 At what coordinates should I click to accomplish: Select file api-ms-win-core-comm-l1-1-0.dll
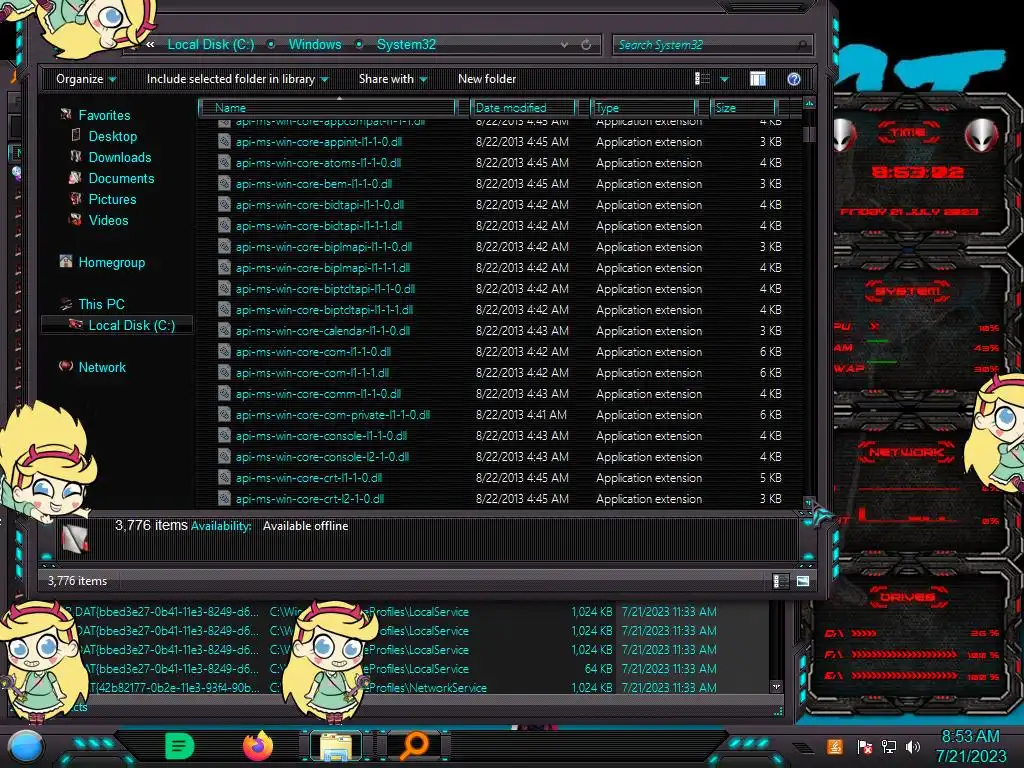tap(318, 394)
